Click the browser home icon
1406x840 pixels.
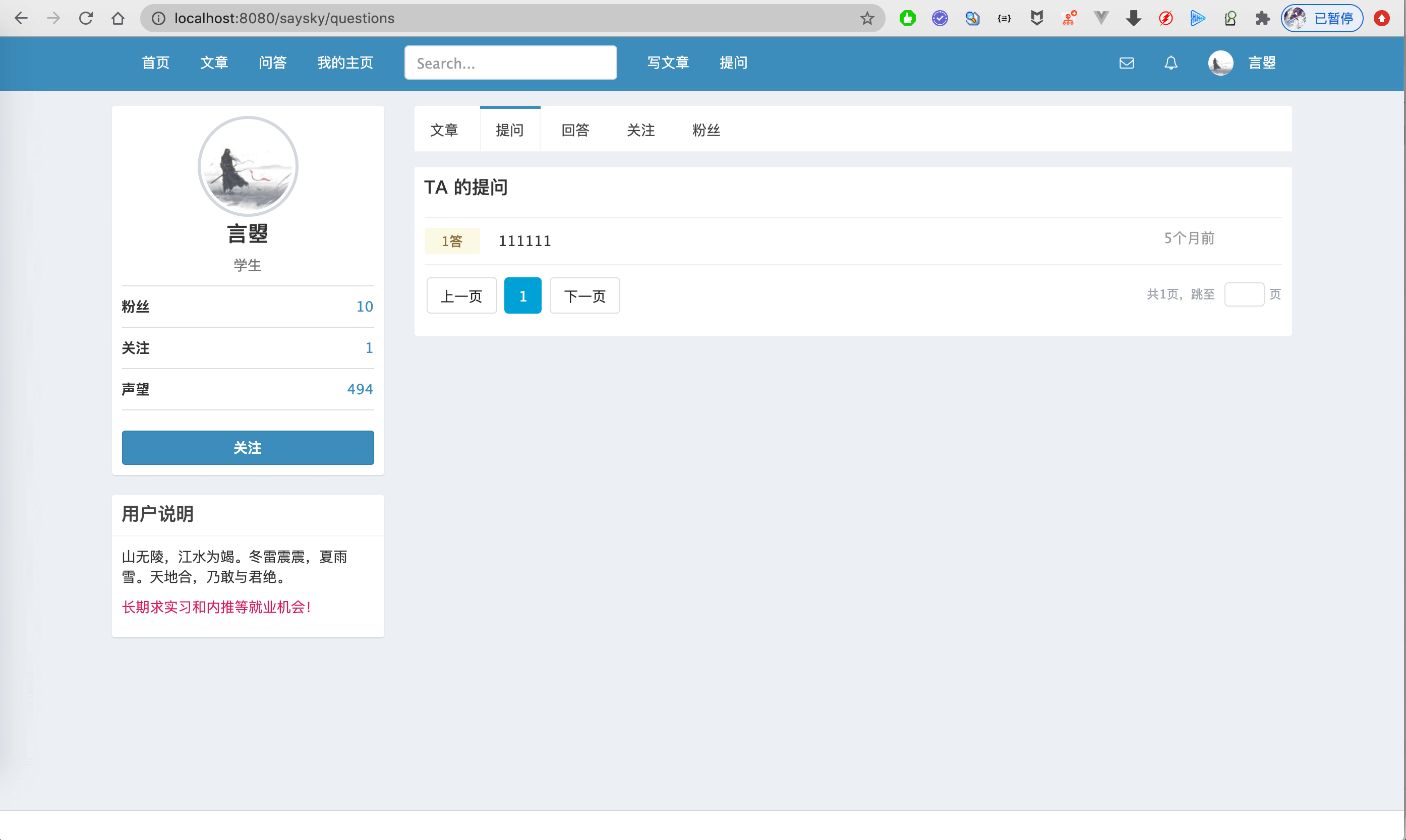coord(119,18)
